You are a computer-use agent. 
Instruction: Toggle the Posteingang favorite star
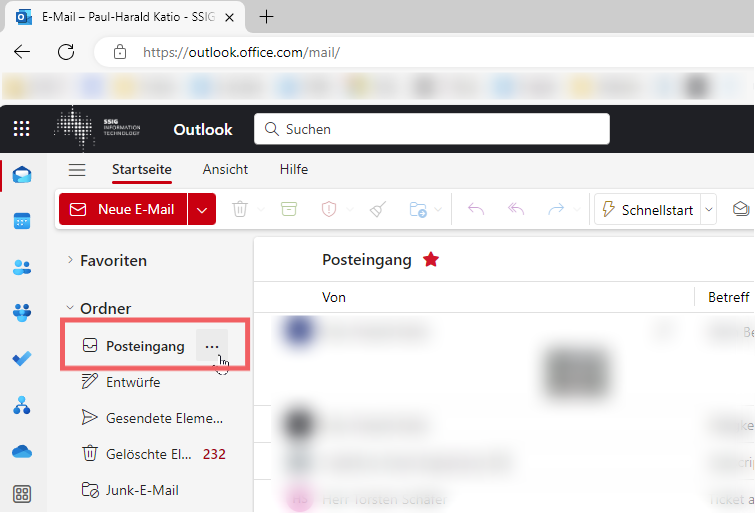tap(430, 260)
